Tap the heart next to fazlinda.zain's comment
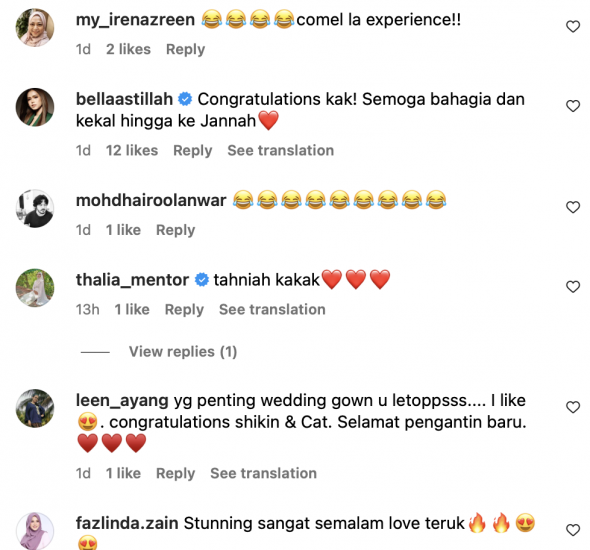Image resolution: width=590 pixels, height=550 pixels. coord(573,530)
